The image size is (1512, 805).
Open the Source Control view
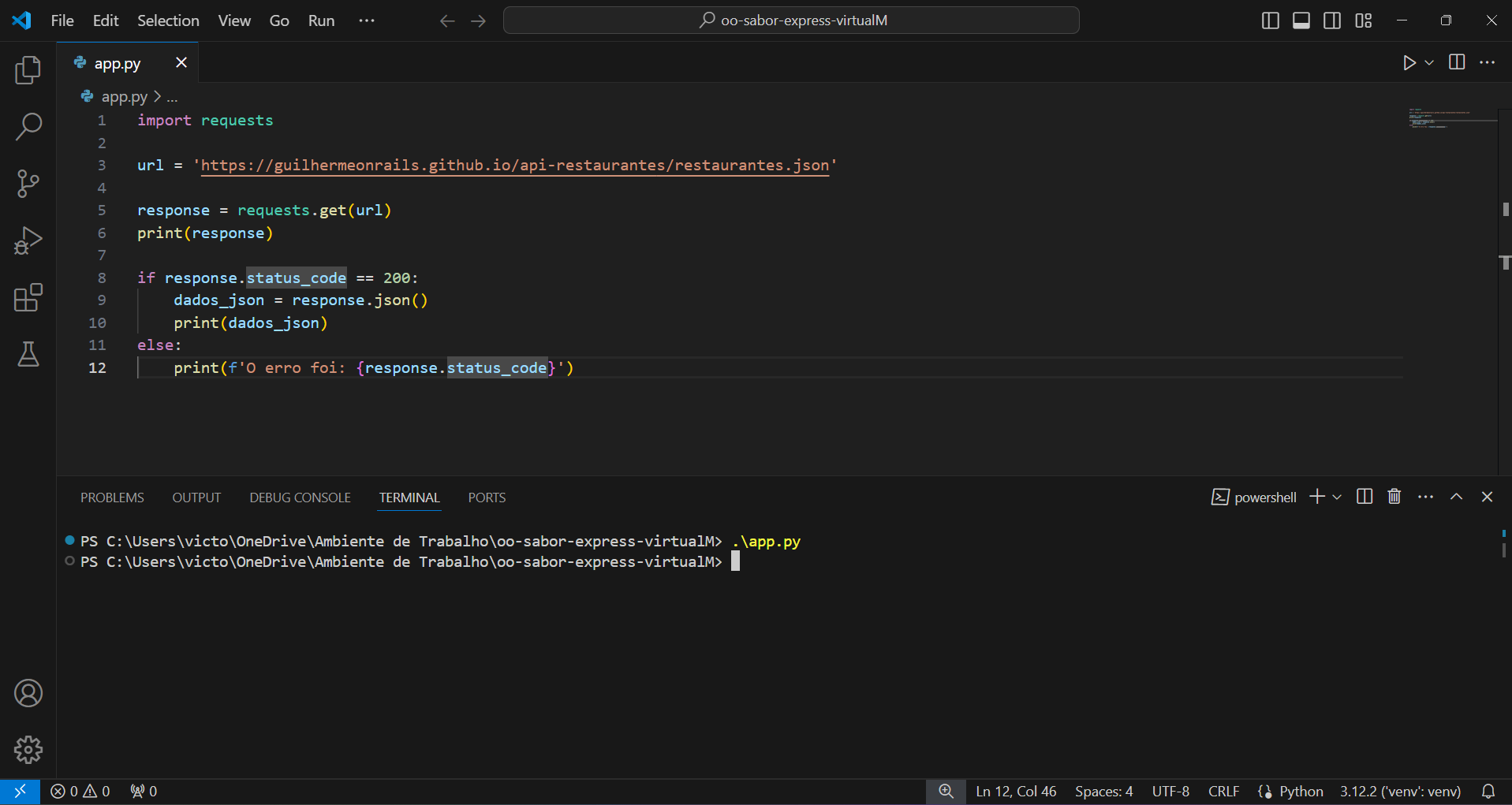[x=28, y=184]
